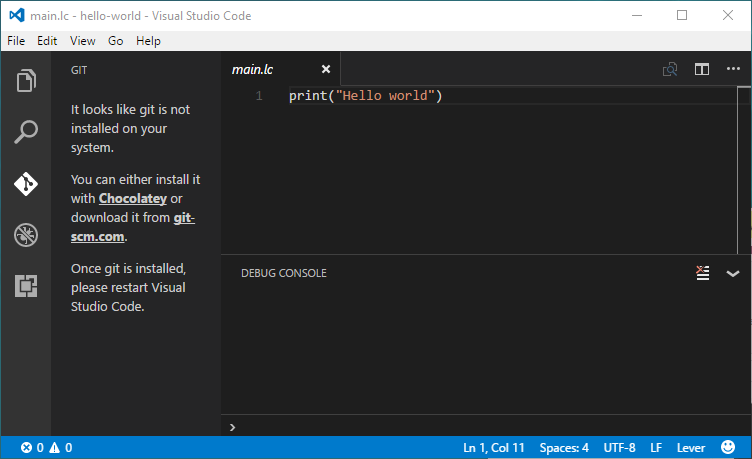
Task: Change indentation via Spaces: 4
Action: click(x=564, y=448)
